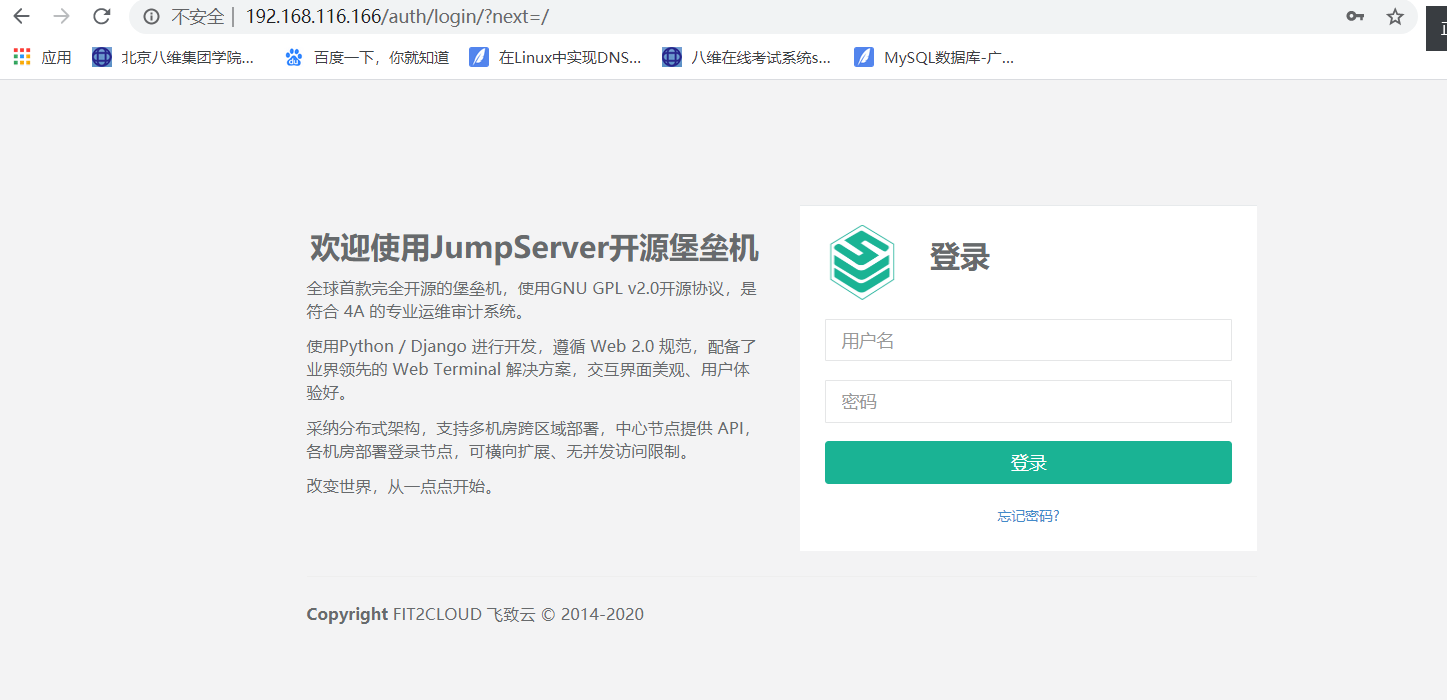Click the 八维在线考试系统 bookmark favicon
Screen dimensions: 1447x700
pos(671,57)
